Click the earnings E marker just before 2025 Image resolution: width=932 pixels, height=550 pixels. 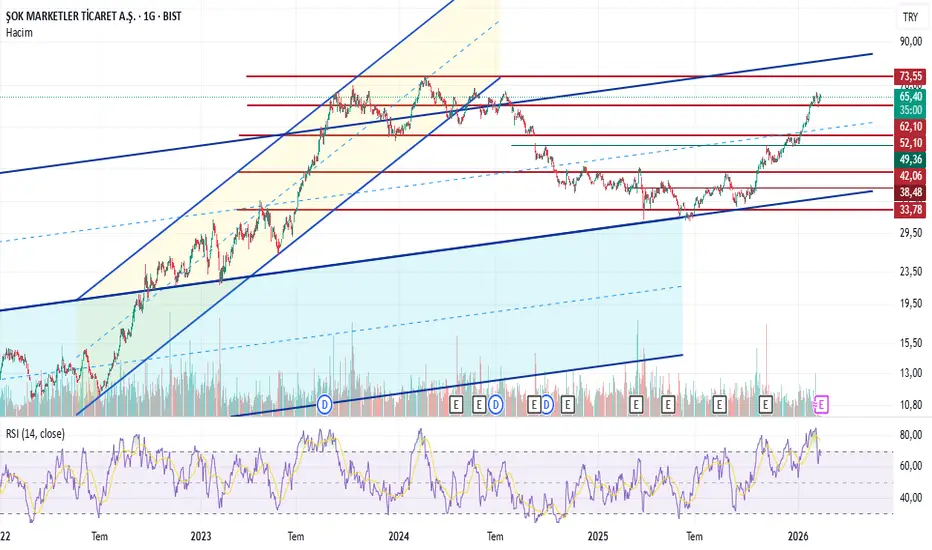(568, 405)
